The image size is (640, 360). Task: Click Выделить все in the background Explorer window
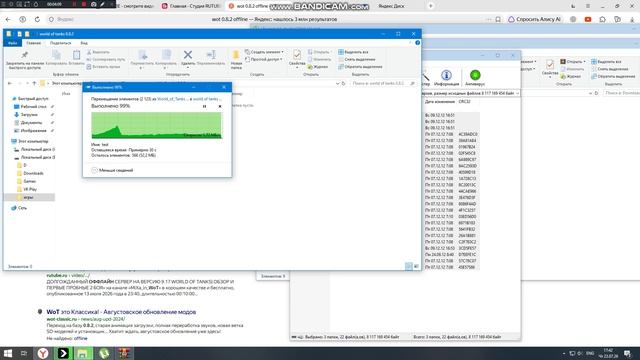coord(606,62)
